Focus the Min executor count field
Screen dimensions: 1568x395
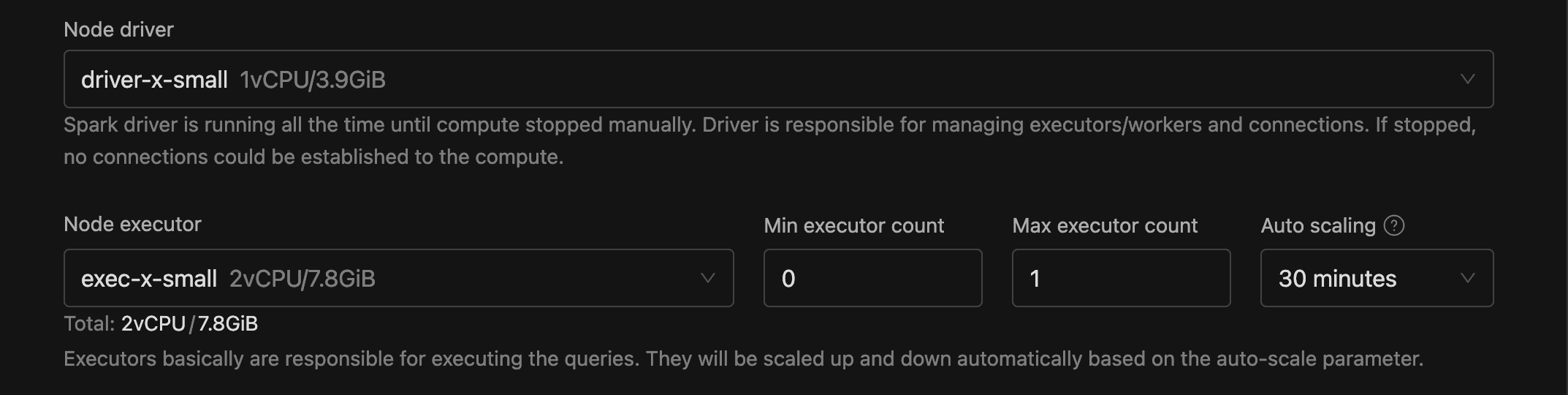click(872, 278)
